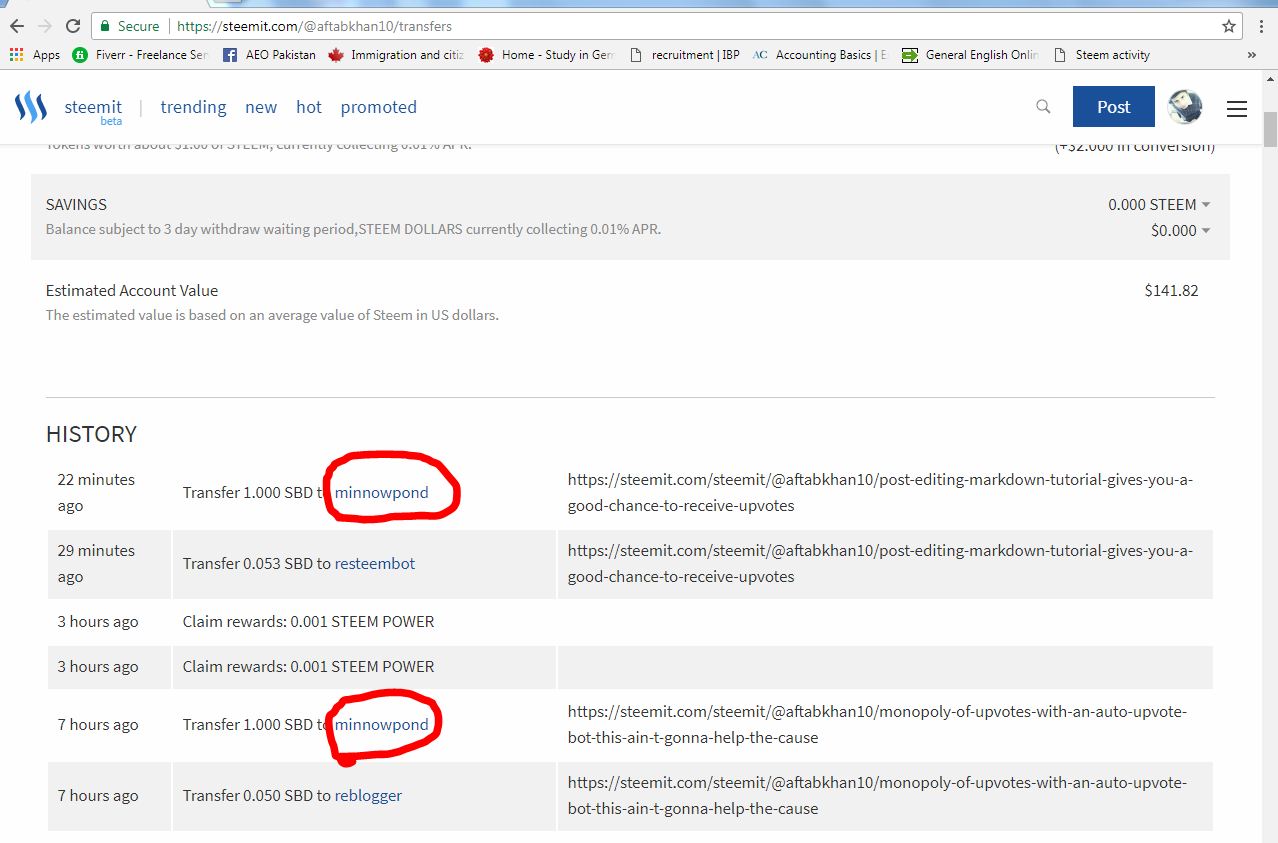This screenshot has height=843, width=1278.
Task: Go to the trending tab
Action: coord(193,107)
